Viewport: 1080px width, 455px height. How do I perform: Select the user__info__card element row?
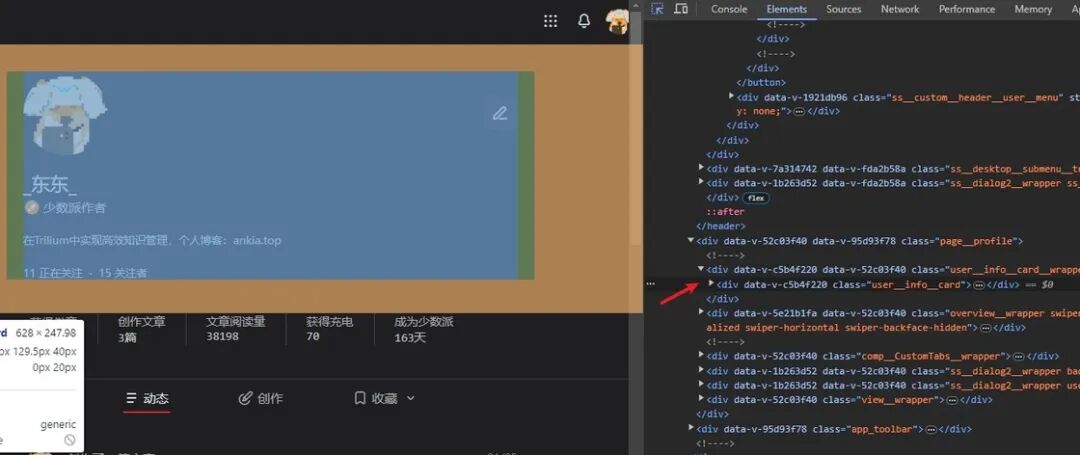(x=862, y=284)
